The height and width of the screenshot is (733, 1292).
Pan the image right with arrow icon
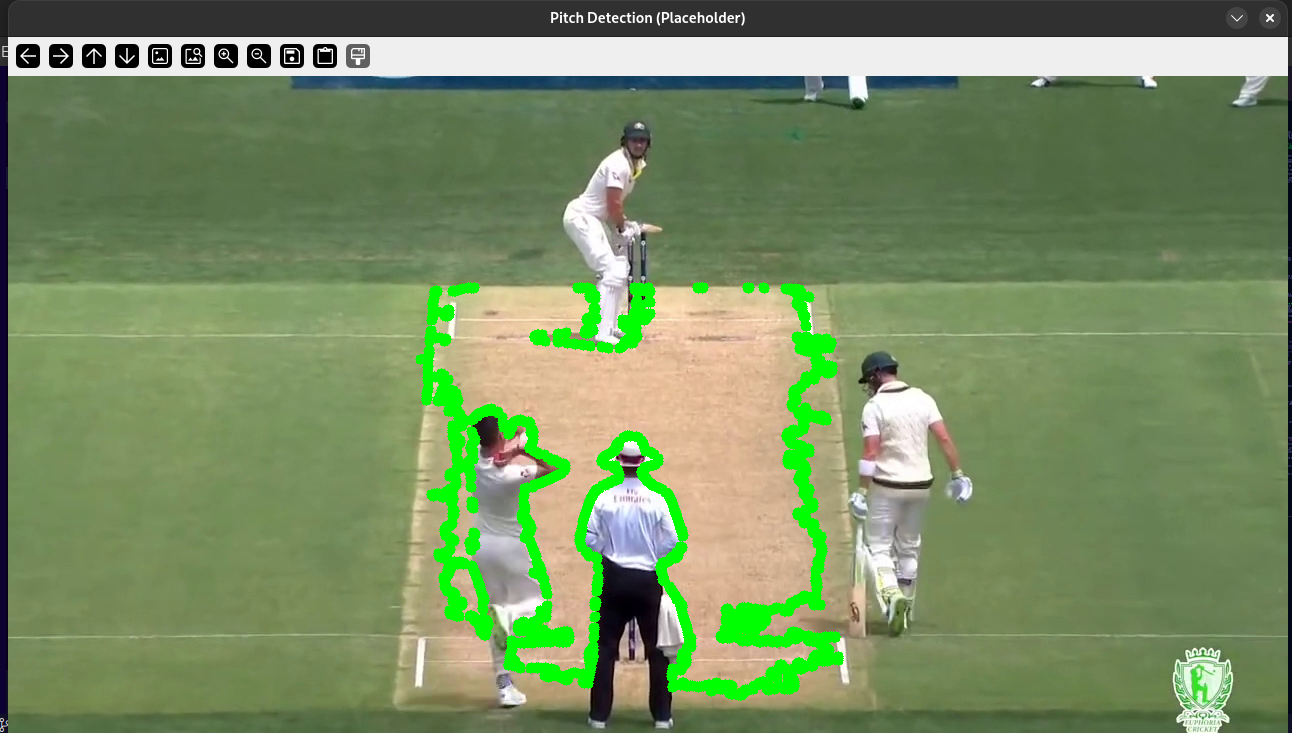[x=61, y=56]
